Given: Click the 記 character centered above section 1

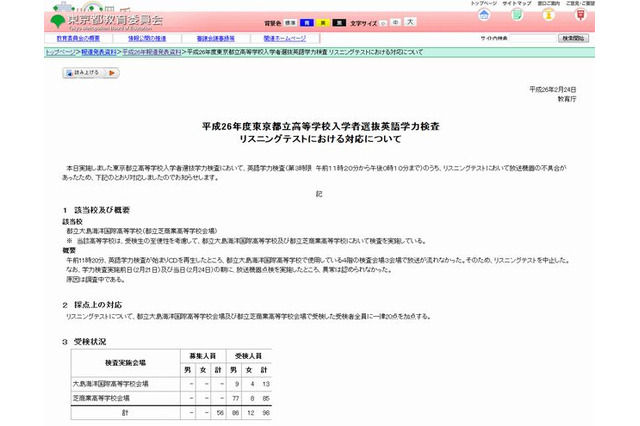Looking at the screenshot, I should (x=319, y=194).
